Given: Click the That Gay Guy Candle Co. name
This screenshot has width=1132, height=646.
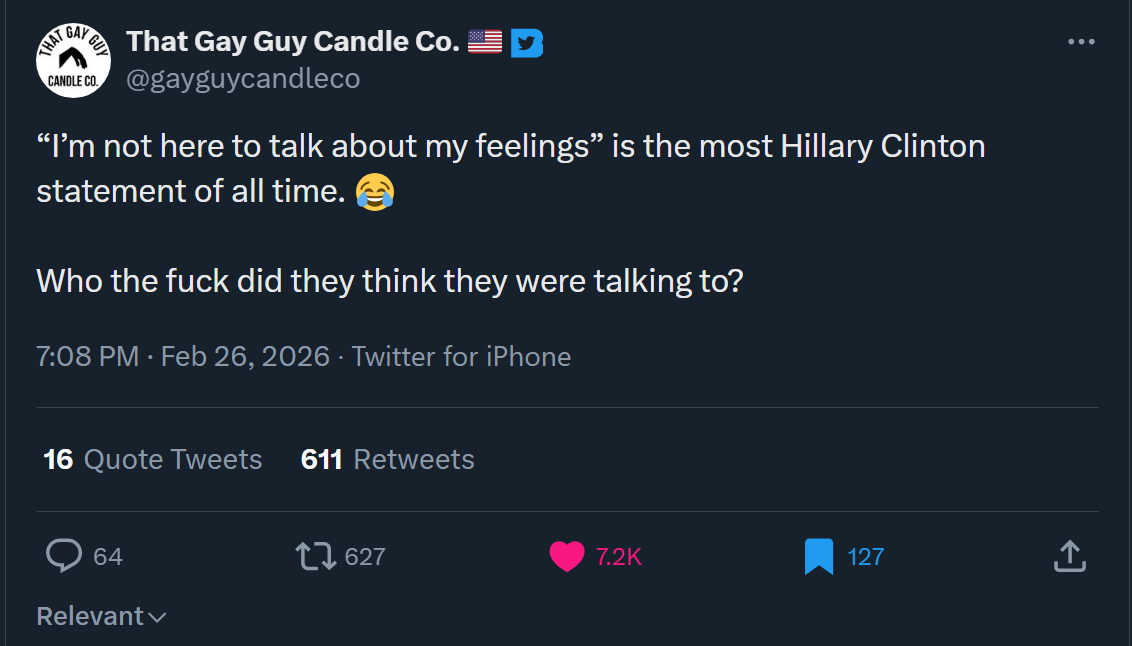Looking at the screenshot, I should click(x=293, y=42).
